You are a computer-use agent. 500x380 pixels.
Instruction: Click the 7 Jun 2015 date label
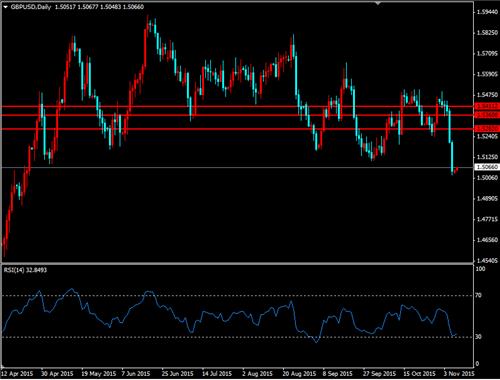(x=136, y=373)
